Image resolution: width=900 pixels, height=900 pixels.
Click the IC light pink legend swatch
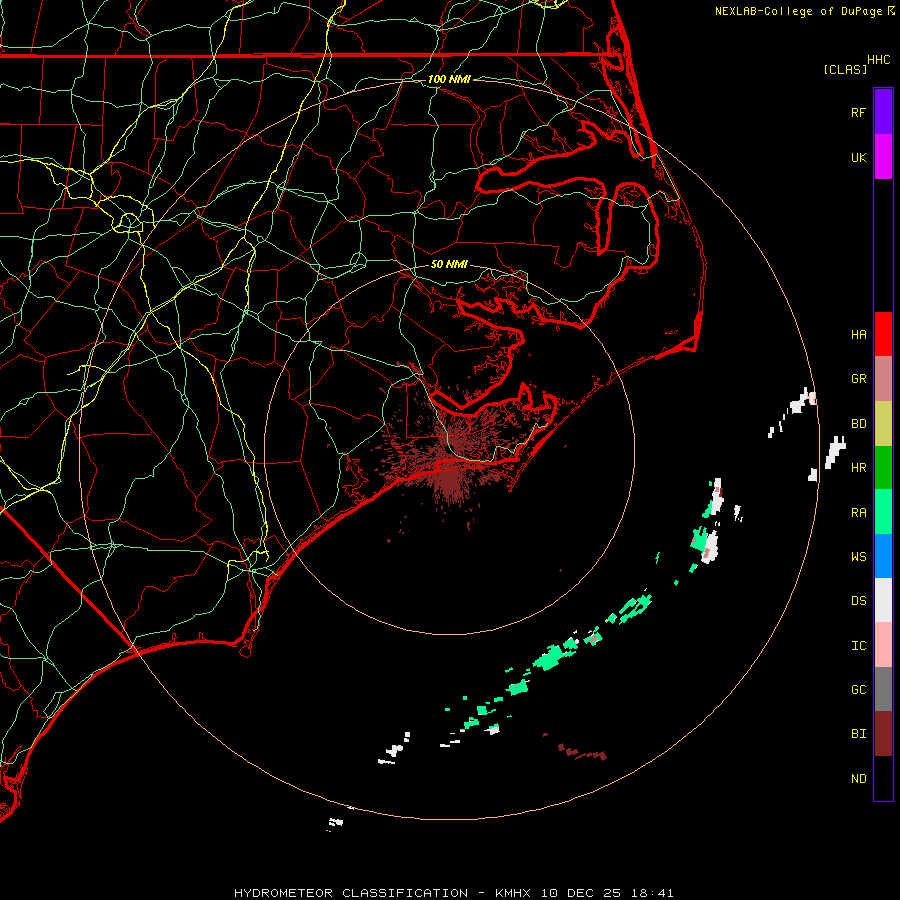883,645
